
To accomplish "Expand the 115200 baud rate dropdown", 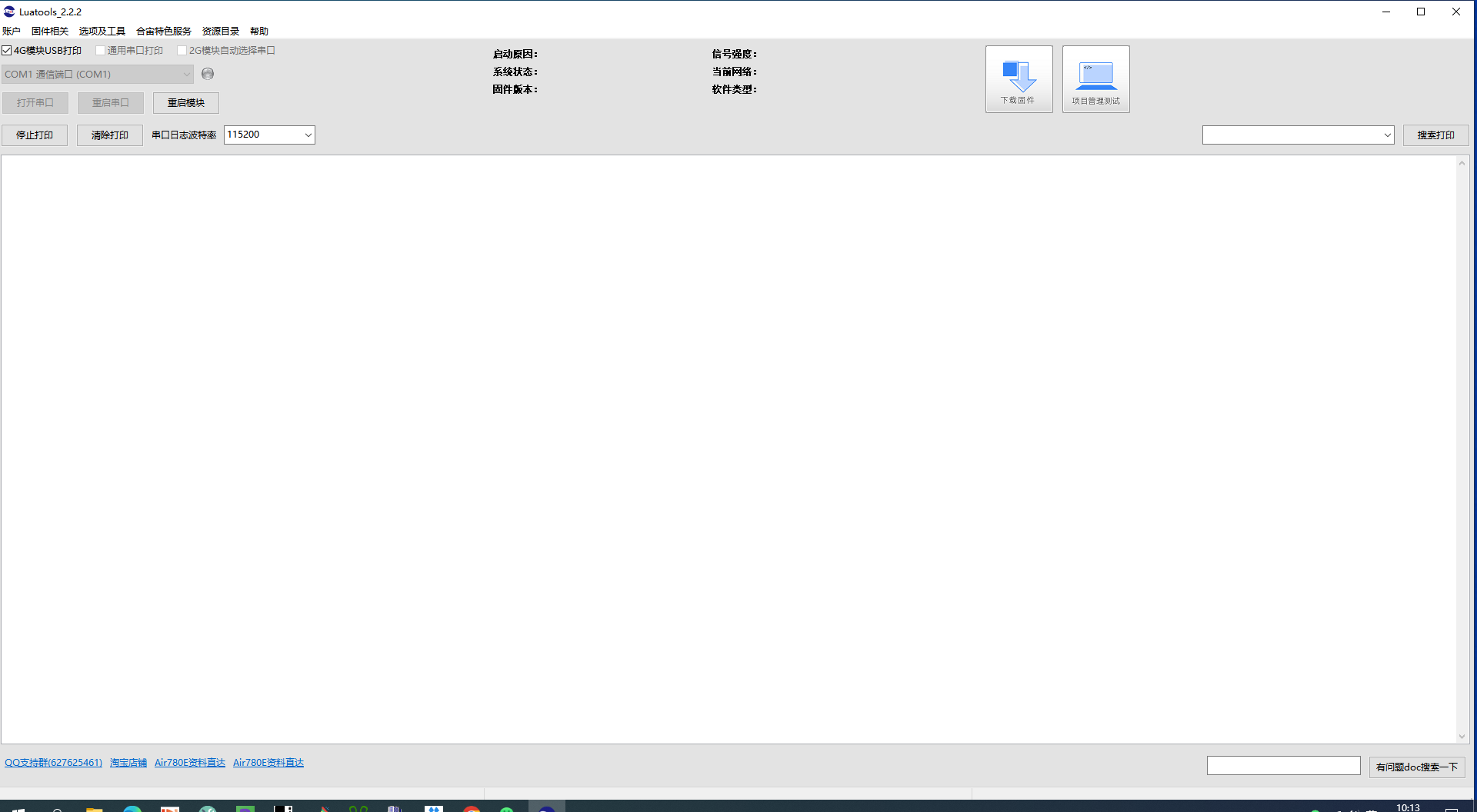I will (308, 135).
